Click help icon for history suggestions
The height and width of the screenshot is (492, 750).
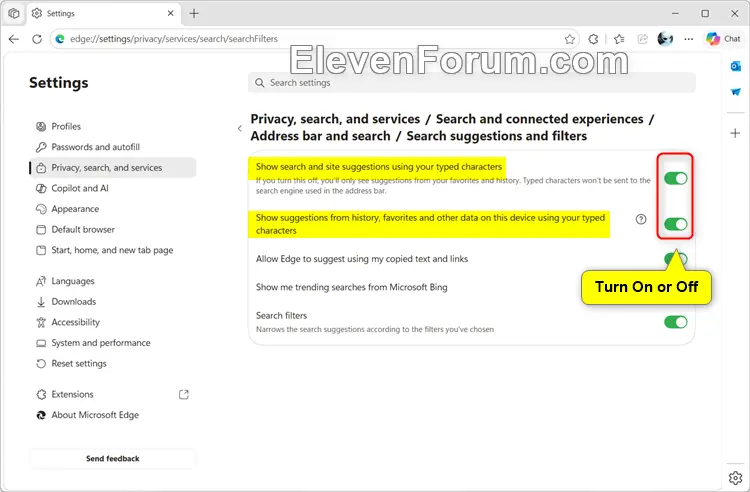click(641, 219)
